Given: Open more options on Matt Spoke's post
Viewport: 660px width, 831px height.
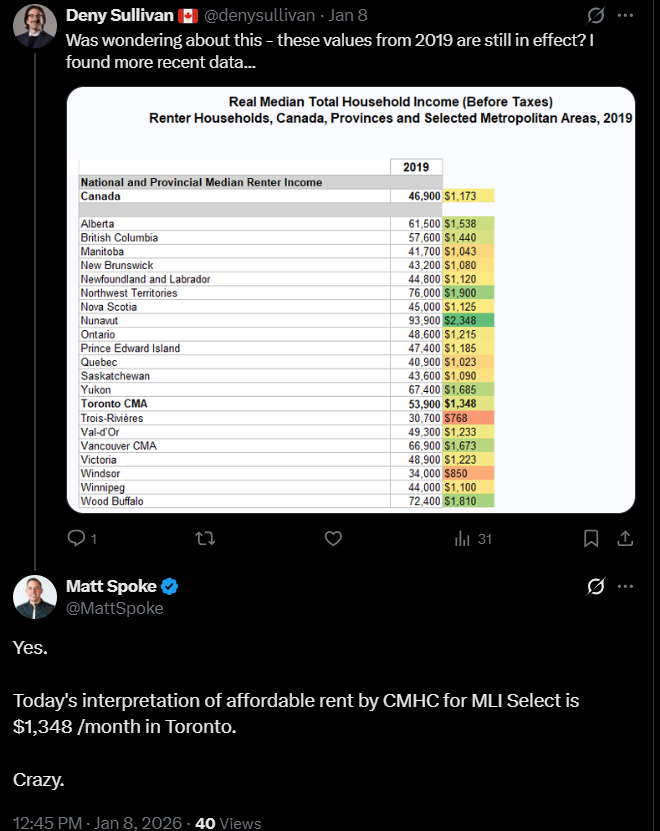Looking at the screenshot, I should pyautogui.click(x=625, y=586).
